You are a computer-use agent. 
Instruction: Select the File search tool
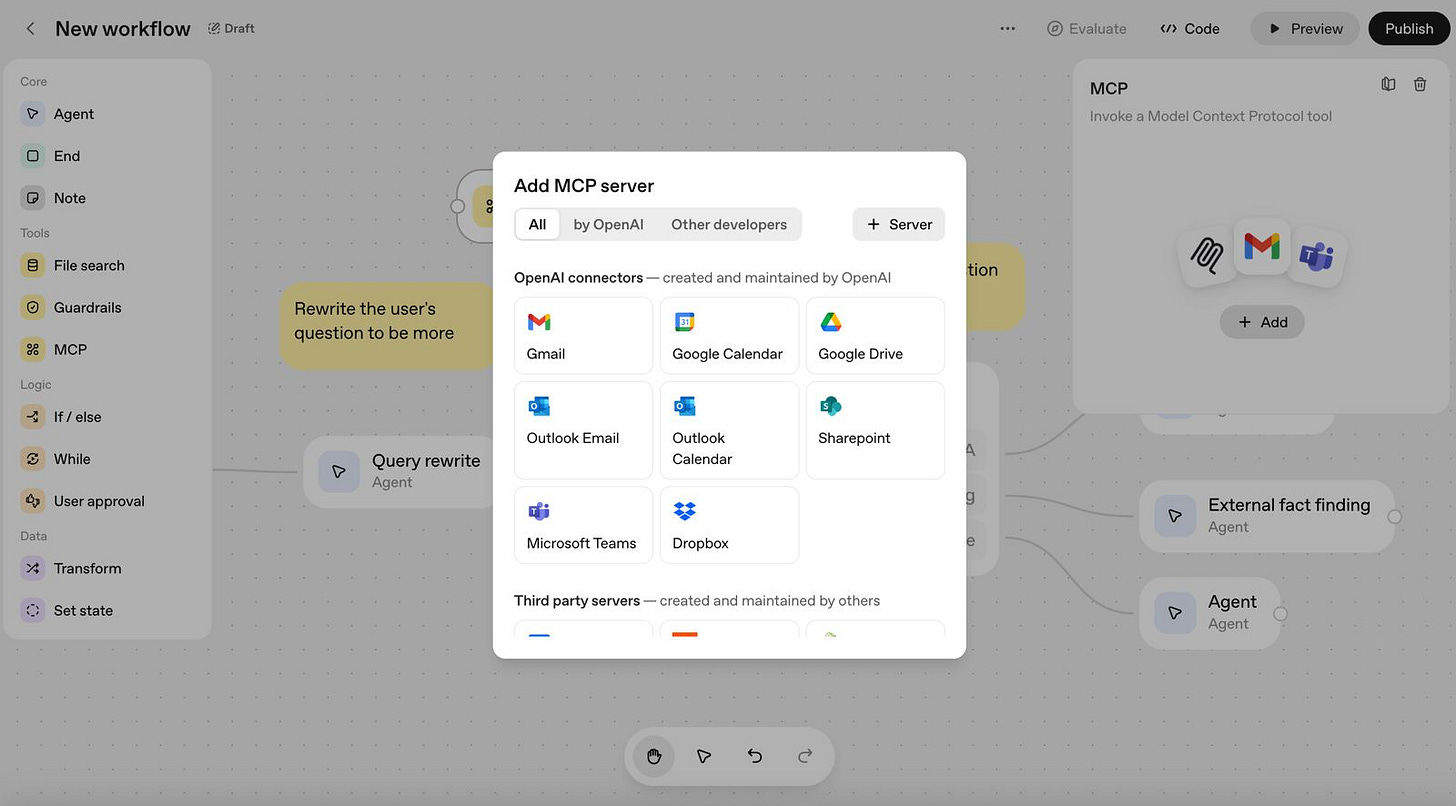tap(107, 265)
